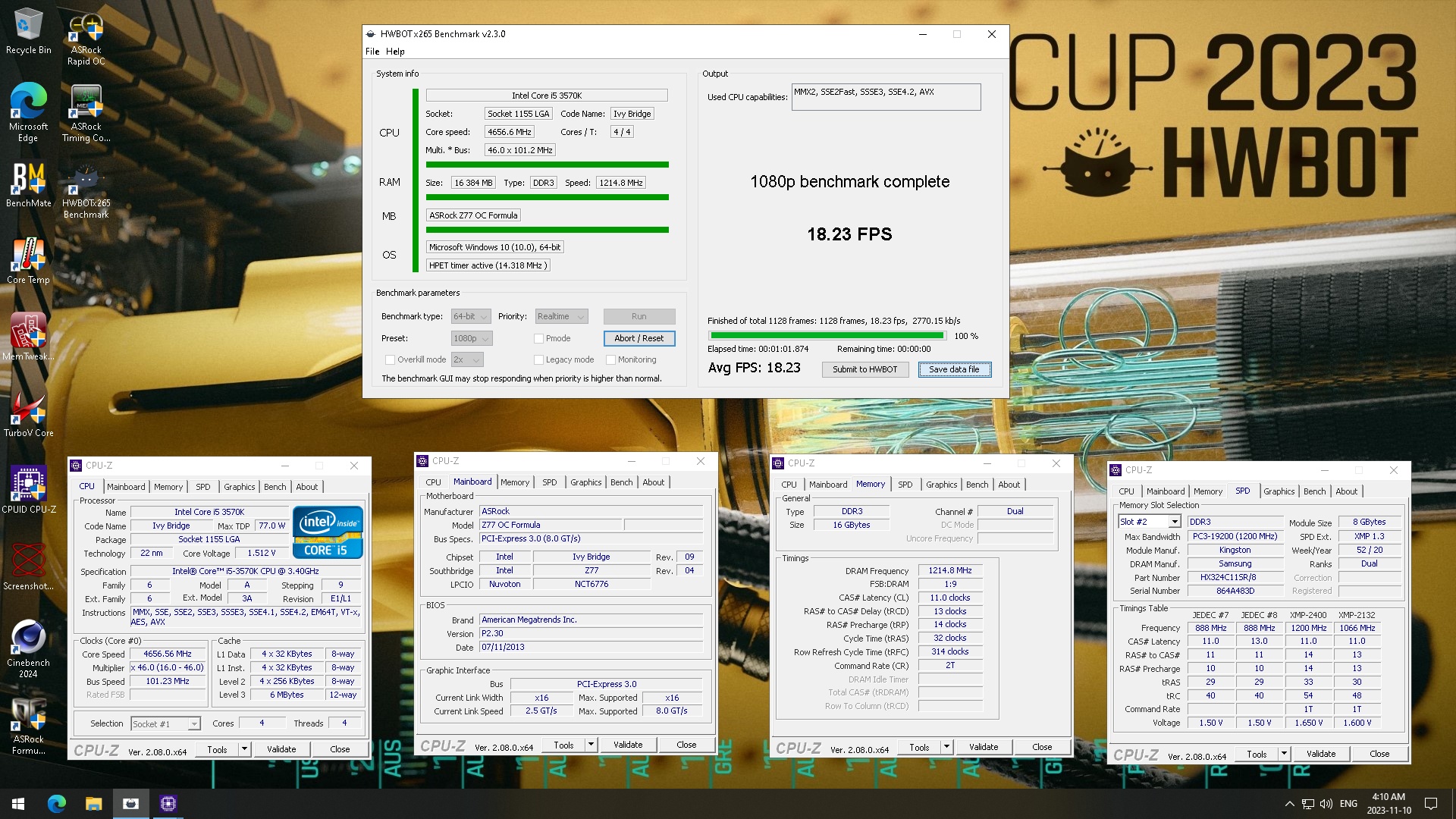This screenshot has width=1456, height=819.
Task: Enable the Legacy mode checkbox
Action: pos(538,359)
